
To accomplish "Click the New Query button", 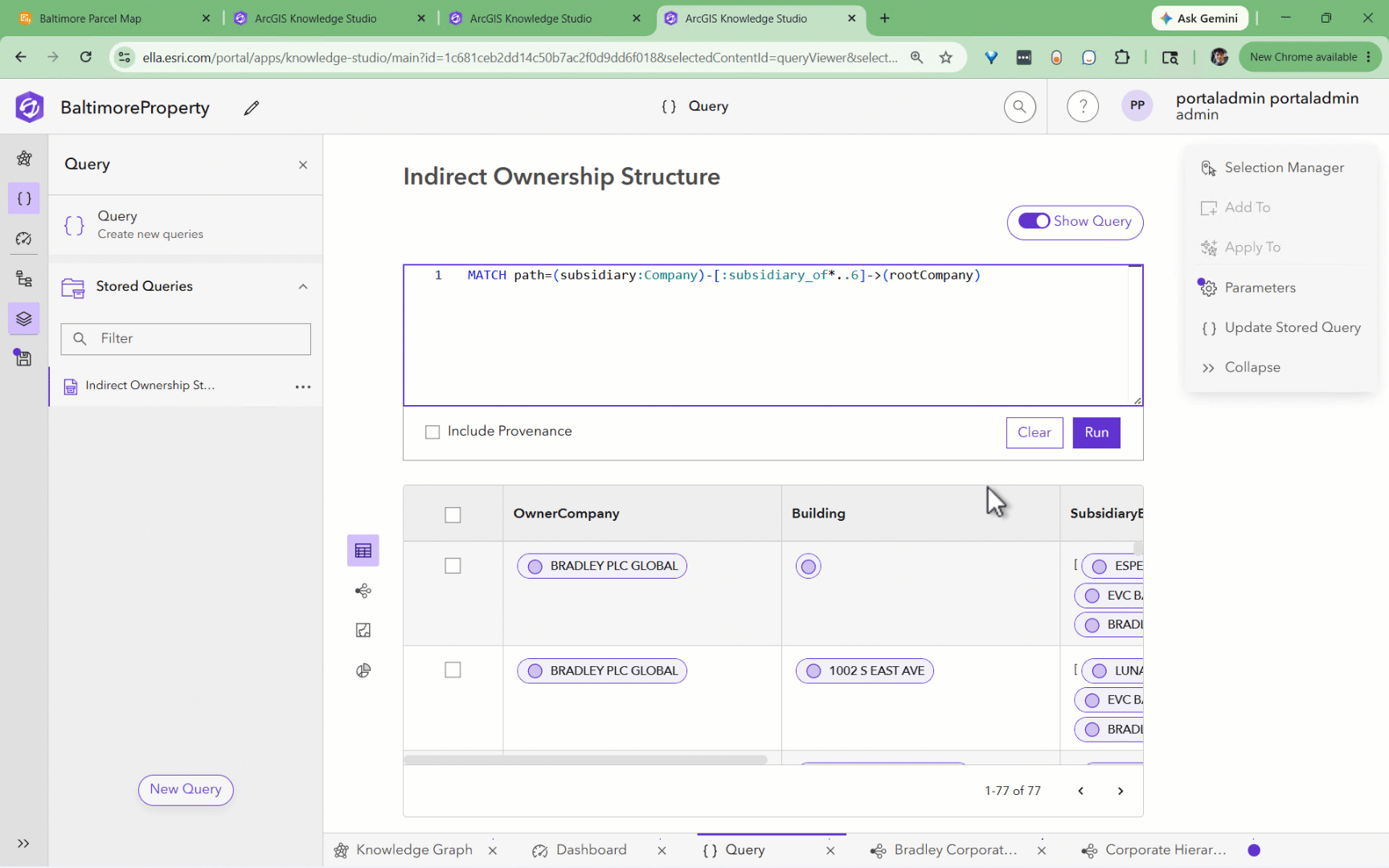I will click(x=186, y=790).
